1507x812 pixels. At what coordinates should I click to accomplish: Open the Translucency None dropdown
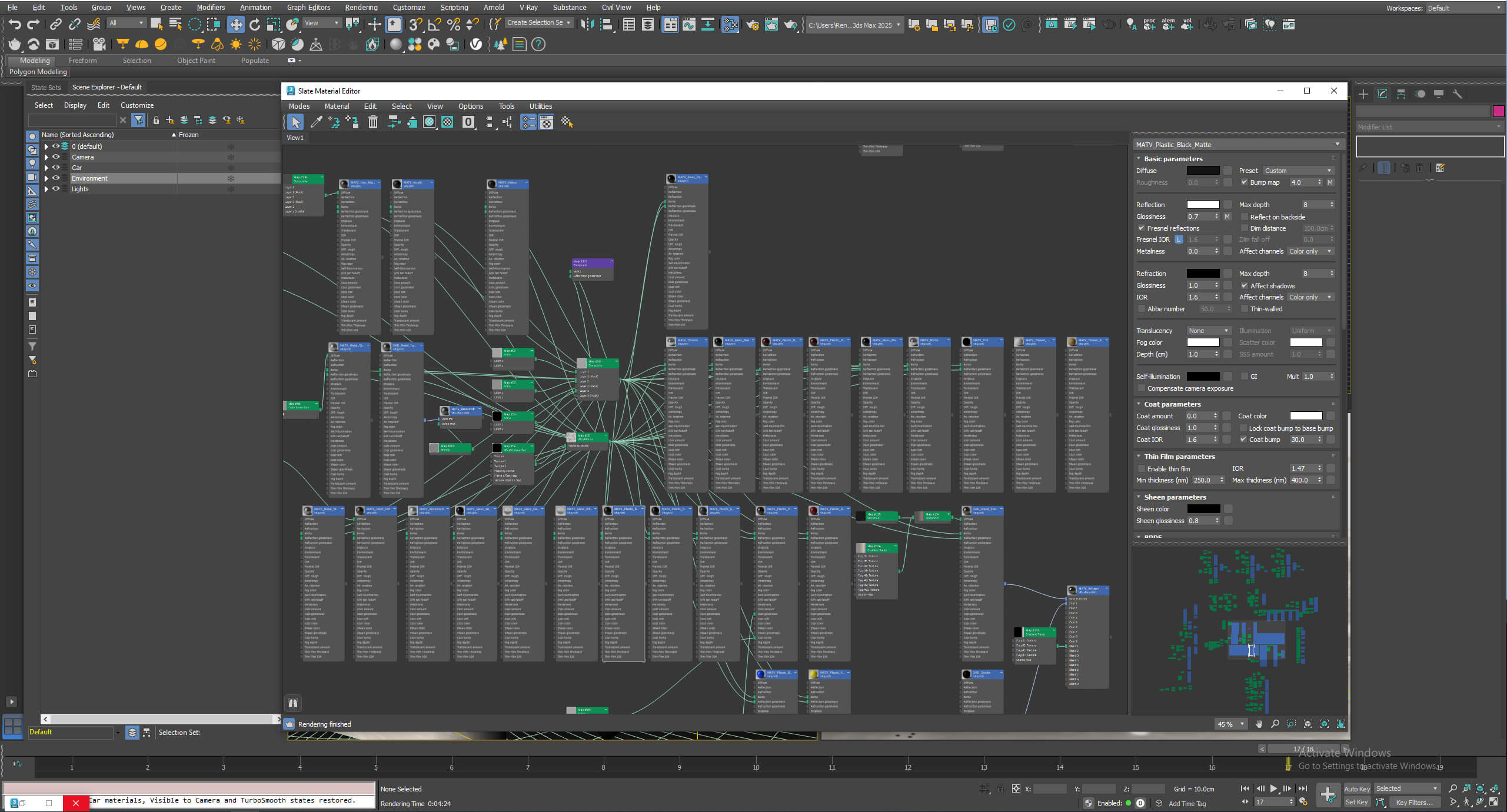coord(1209,331)
